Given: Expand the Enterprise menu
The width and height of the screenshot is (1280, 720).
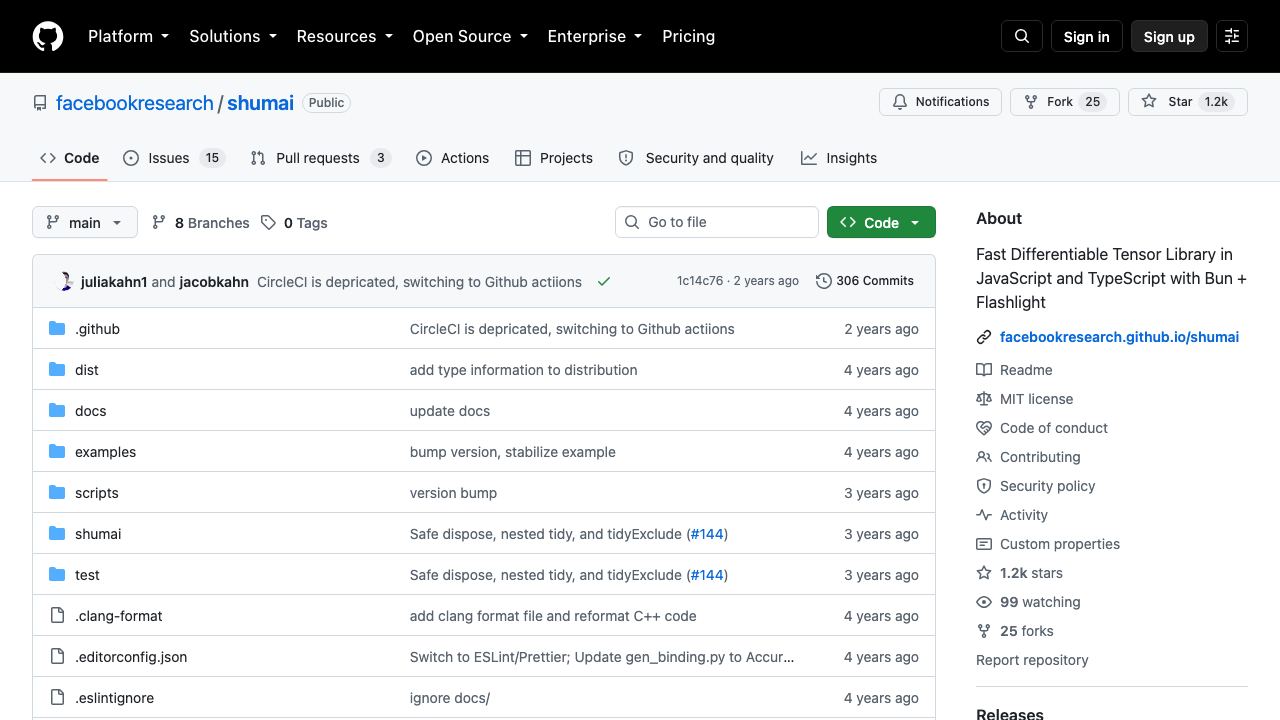Looking at the screenshot, I should pos(597,36).
